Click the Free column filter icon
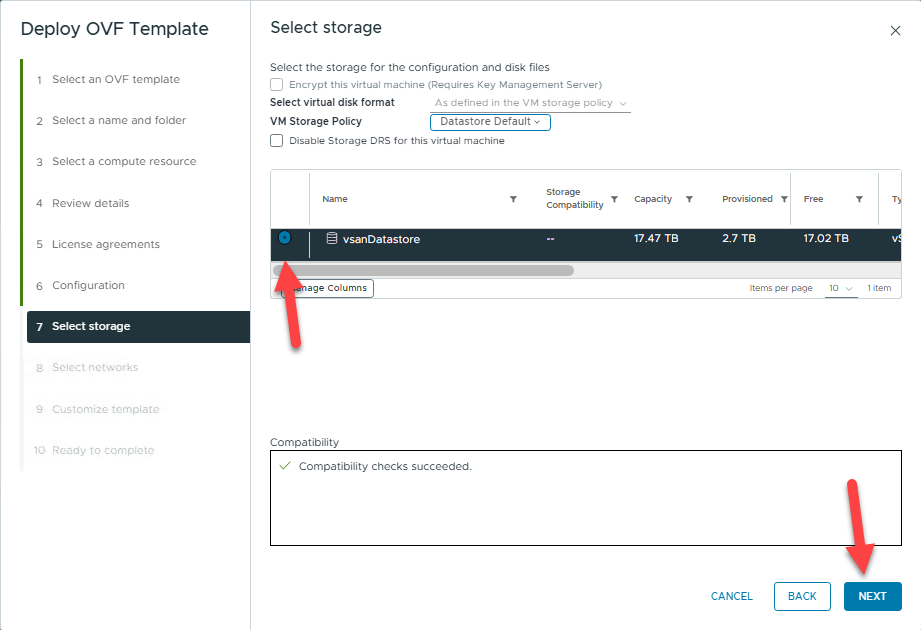Screen dimensions: 921x630 pos(859,199)
